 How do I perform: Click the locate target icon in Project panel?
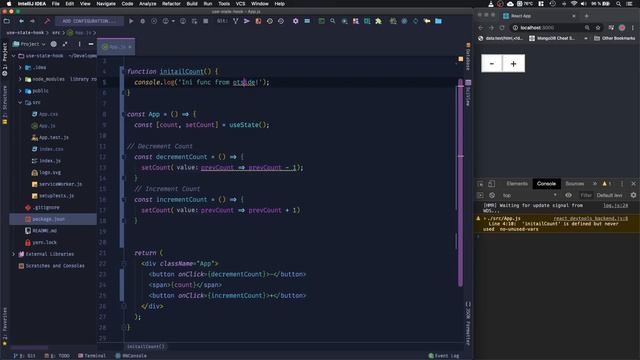pyautogui.click(x=53, y=44)
